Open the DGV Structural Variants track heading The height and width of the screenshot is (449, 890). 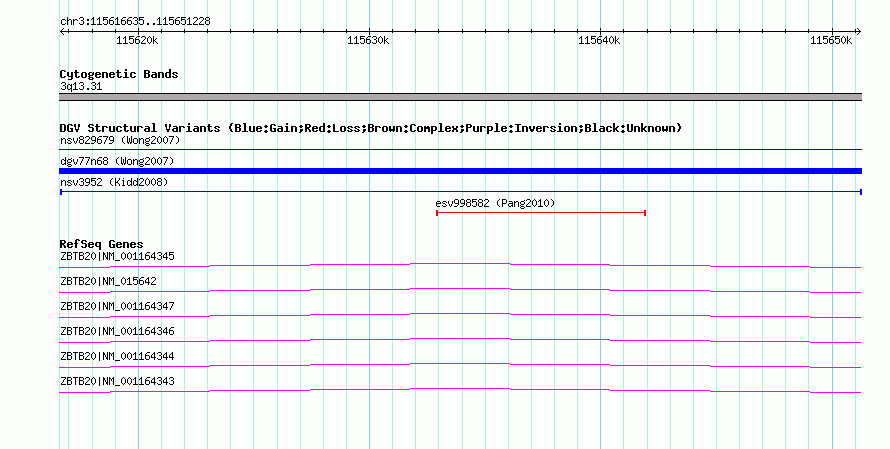coord(371,128)
